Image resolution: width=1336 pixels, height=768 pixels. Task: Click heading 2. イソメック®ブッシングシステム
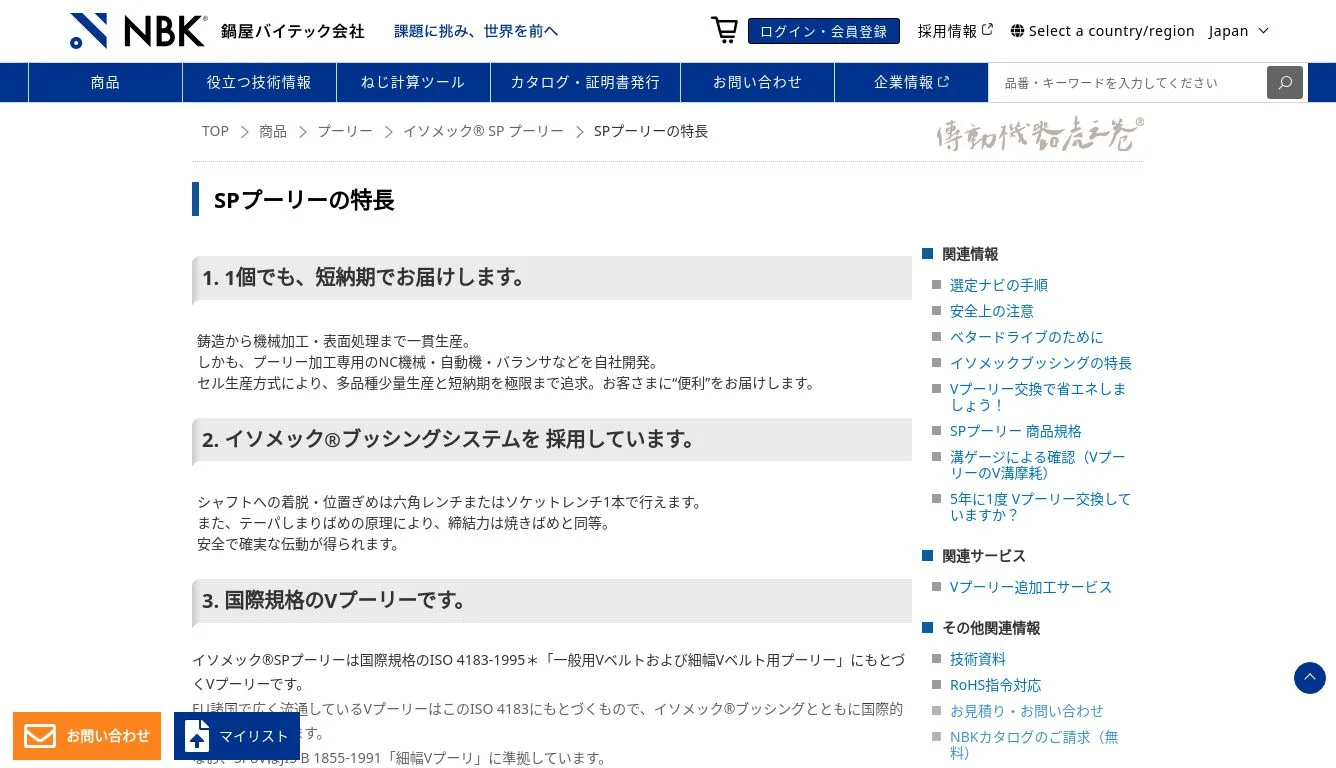coord(552,440)
